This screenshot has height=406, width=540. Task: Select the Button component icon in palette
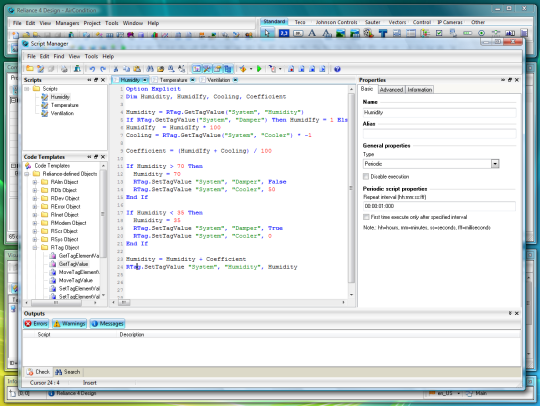tap(298, 33)
